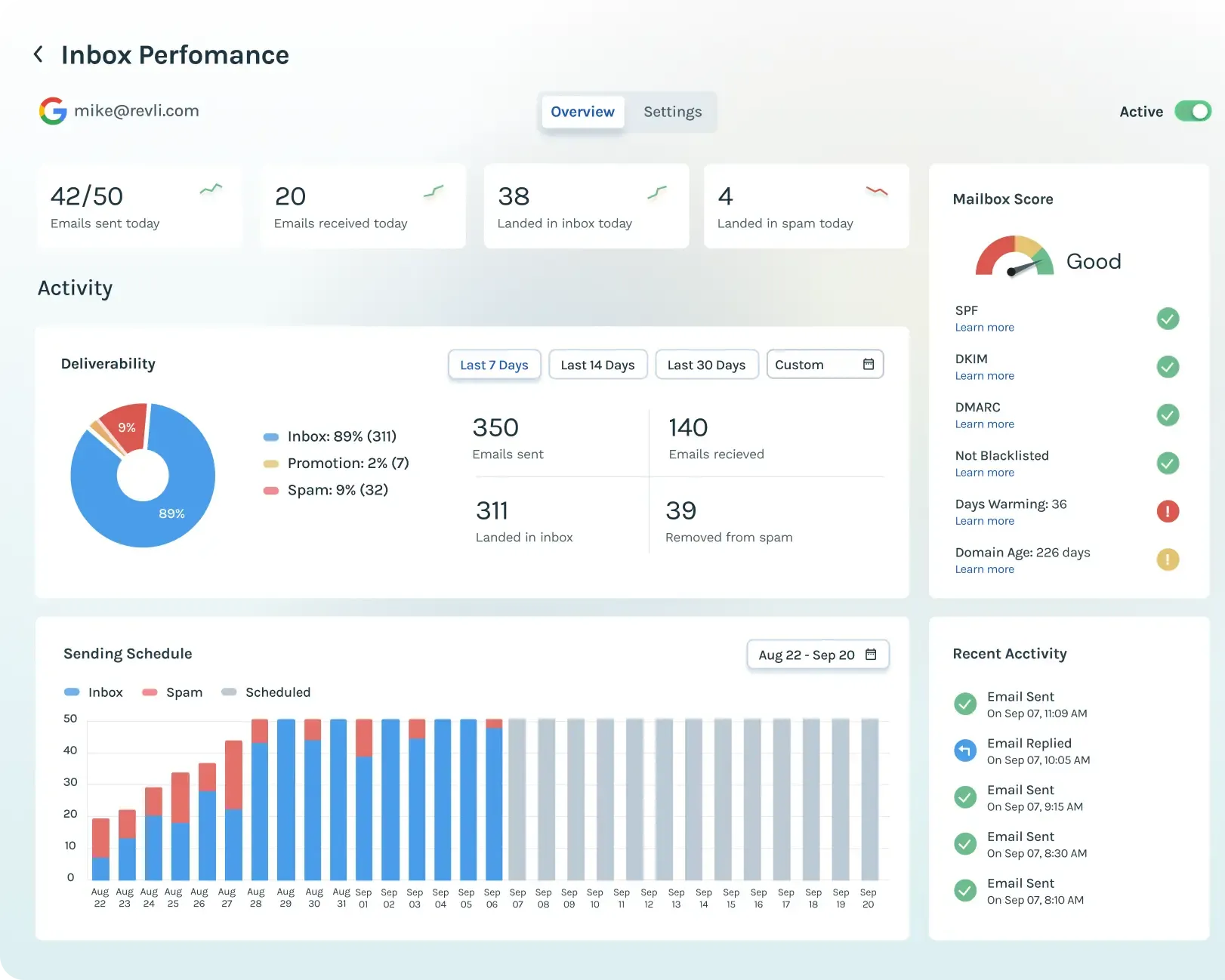
Task: Click Inbox blue swatch in Deliverability legend
Action: 271,437
